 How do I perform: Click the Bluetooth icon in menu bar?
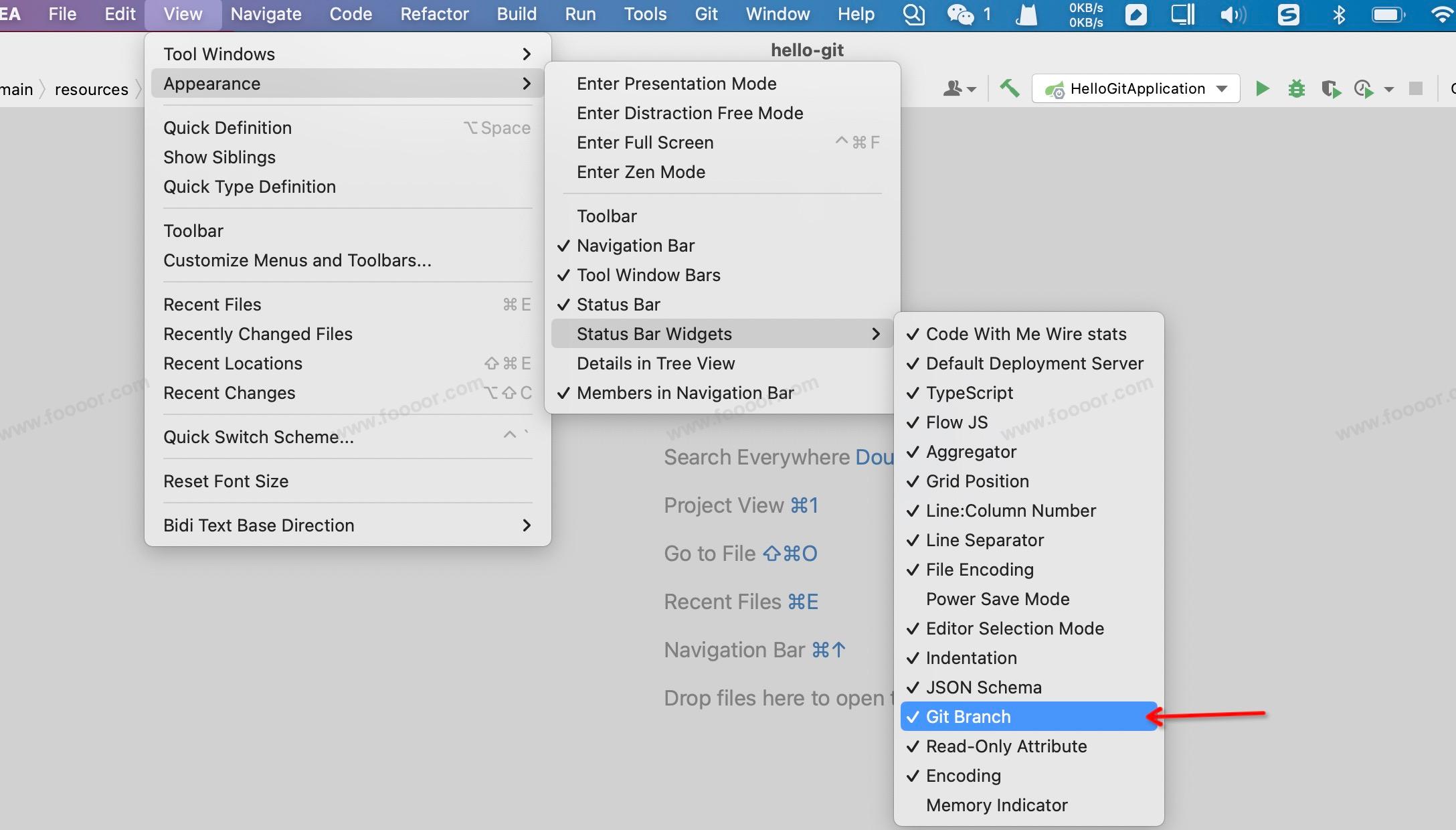pyautogui.click(x=1339, y=14)
